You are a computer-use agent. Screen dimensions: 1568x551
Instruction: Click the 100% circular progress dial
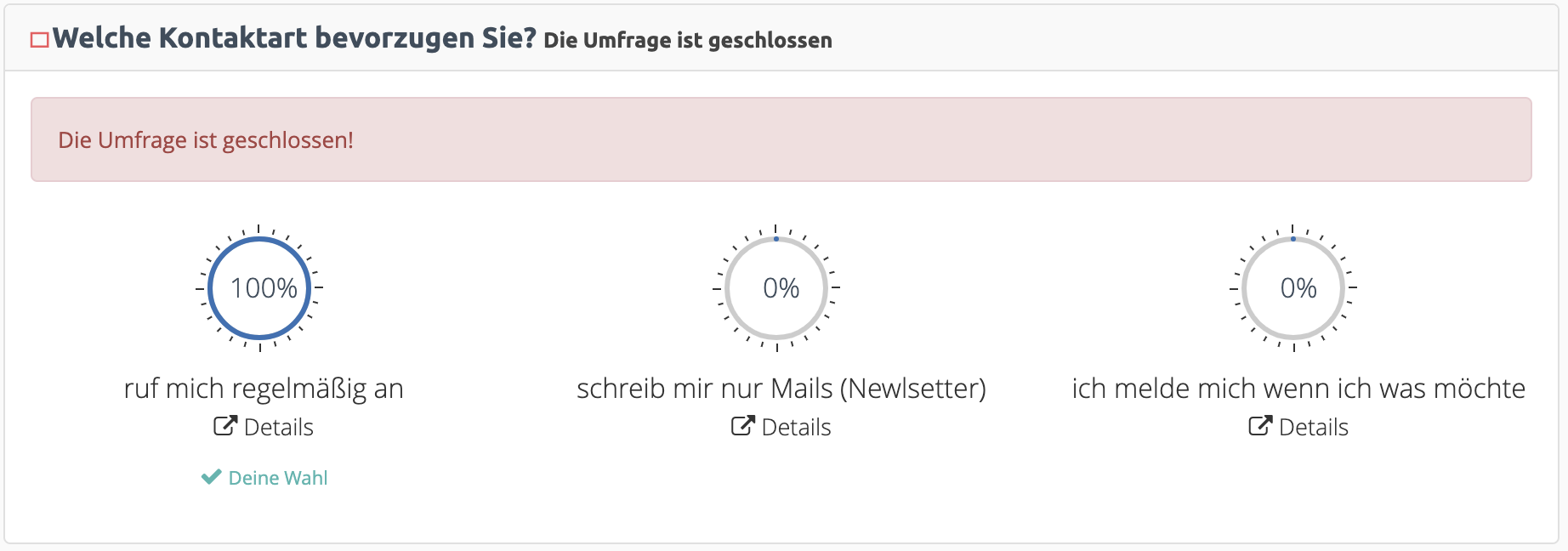[259, 288]
